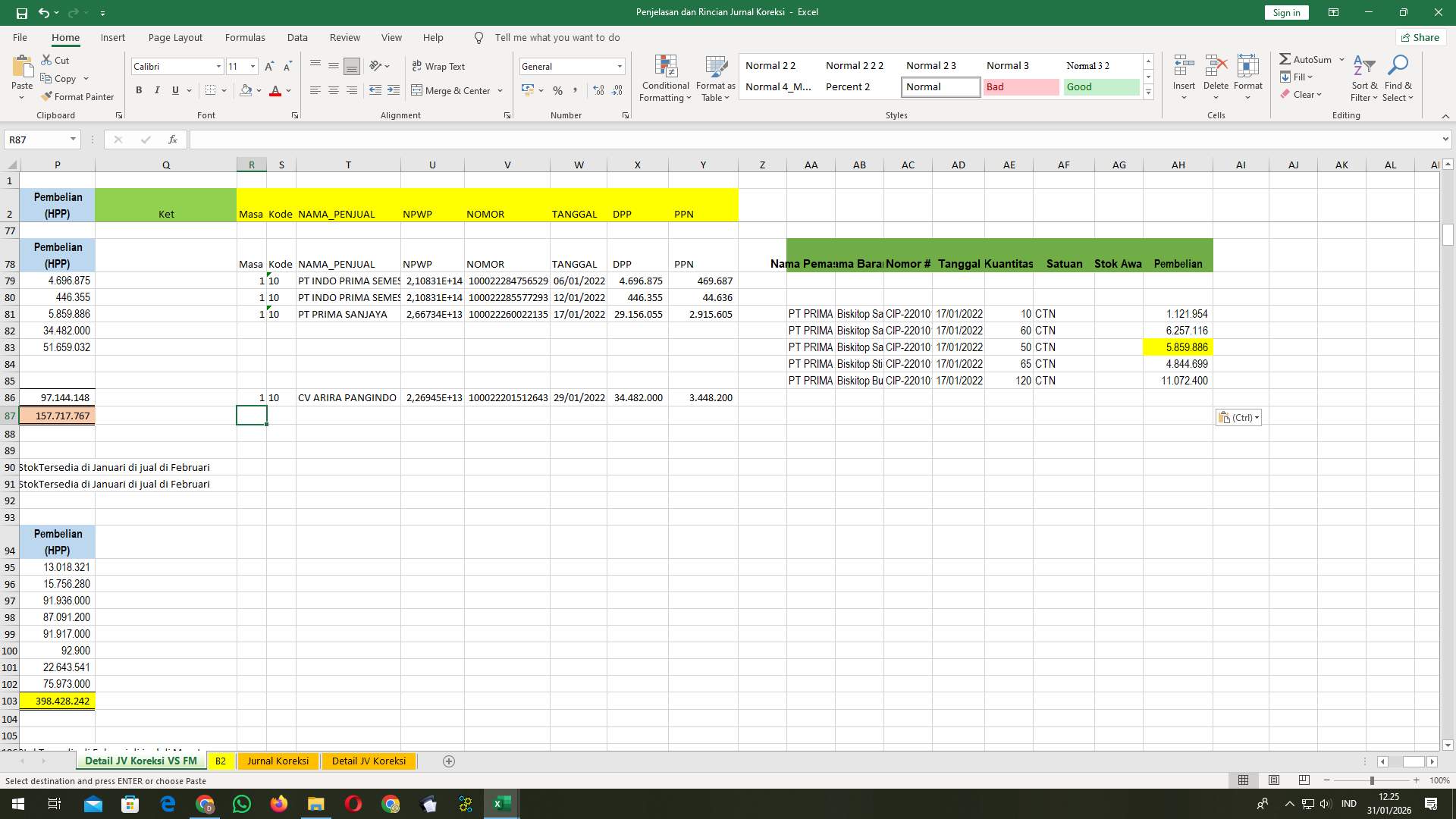Image resolution: width=1456 pixels, height=819 pixels.
Task: Open the Jurnal Koreksi sheet tab
Action: (278, 761)
